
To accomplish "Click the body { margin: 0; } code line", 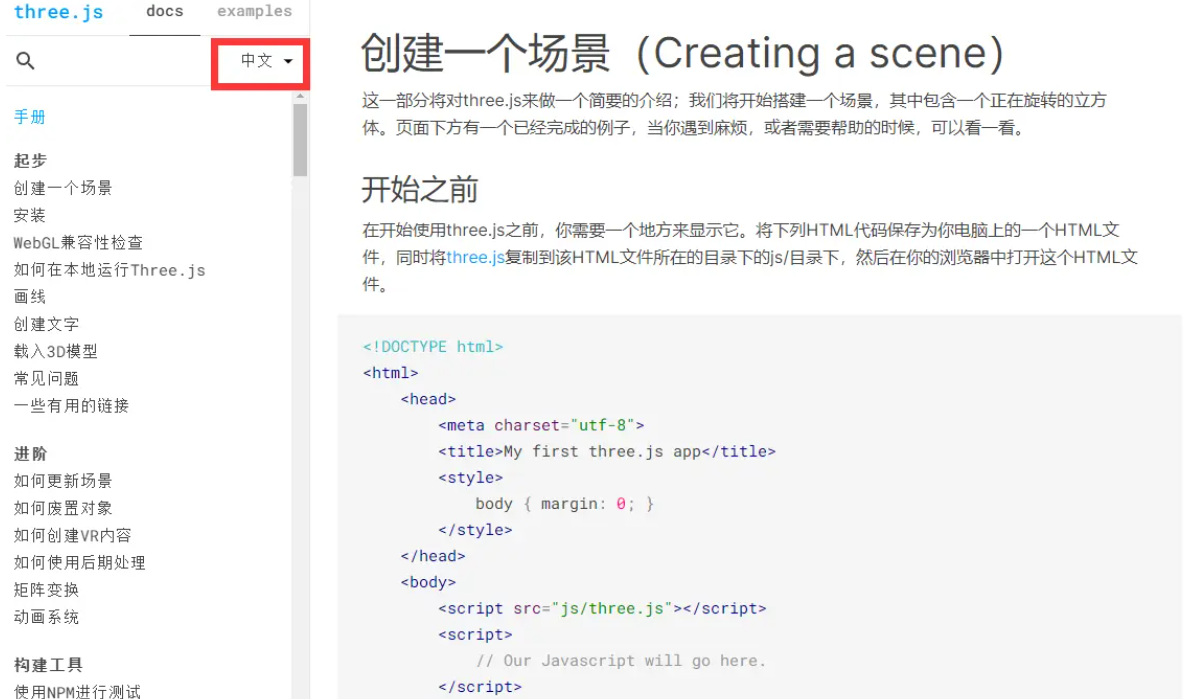I will 564,504.
